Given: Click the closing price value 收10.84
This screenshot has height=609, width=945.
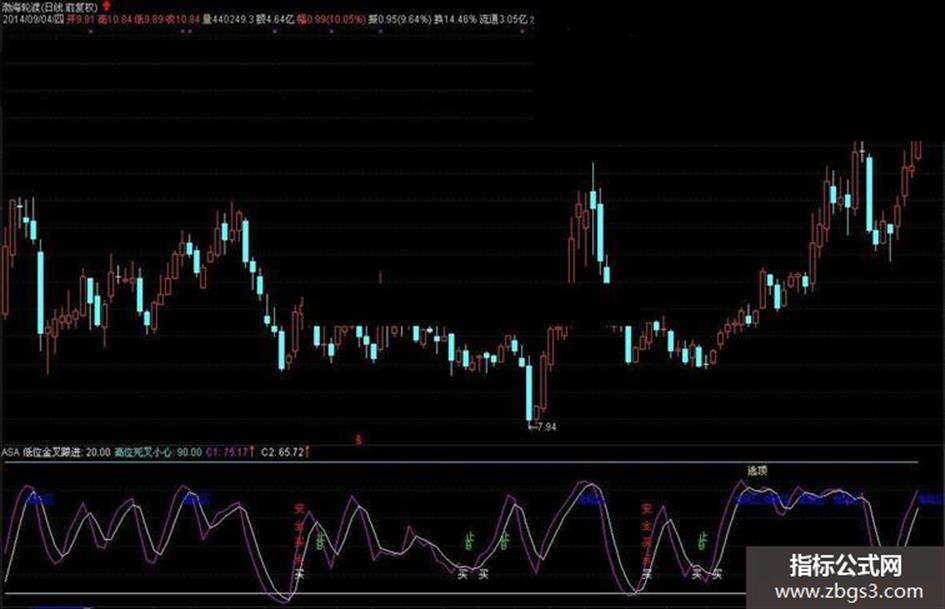Looking at the screenshot, I should [183, 19].
